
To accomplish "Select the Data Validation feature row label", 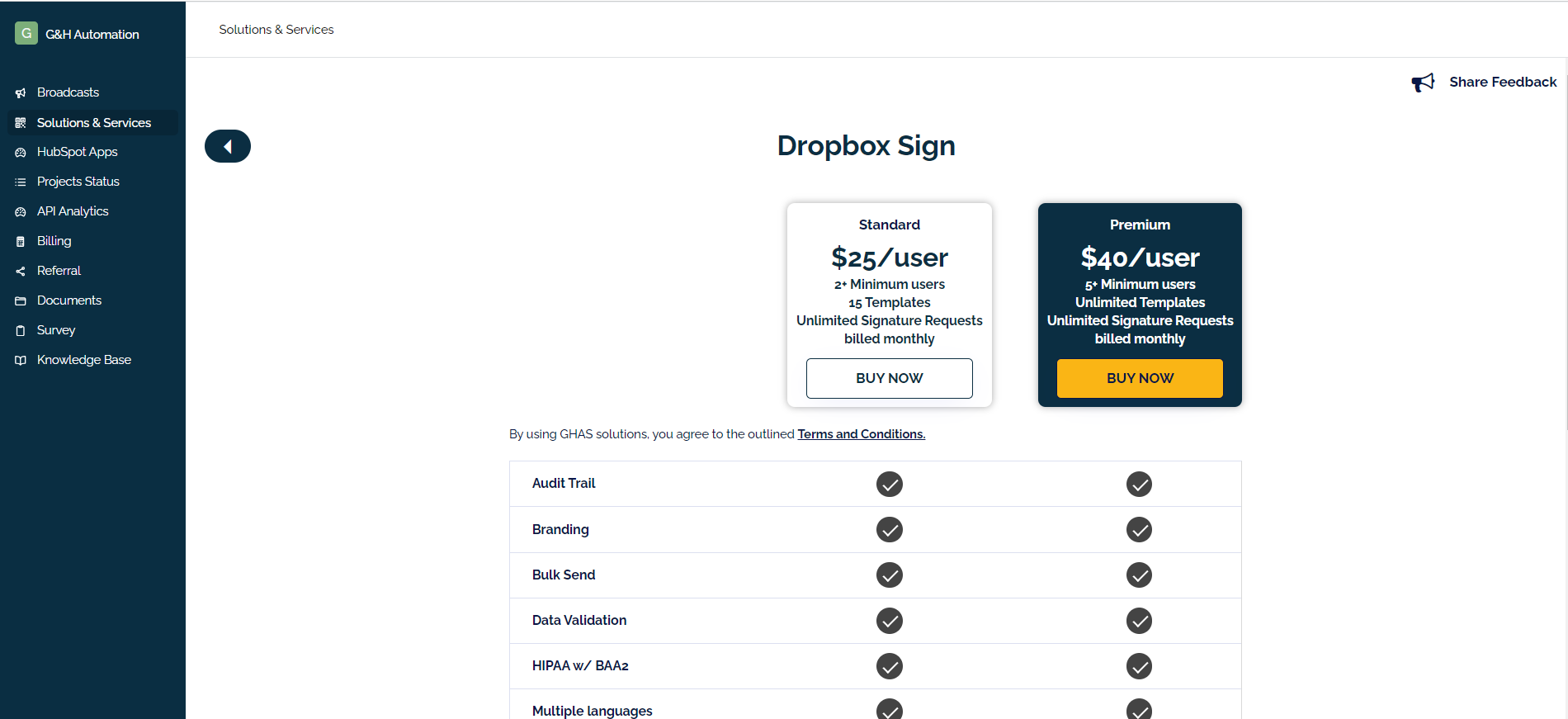I will [x=579, y=621].
